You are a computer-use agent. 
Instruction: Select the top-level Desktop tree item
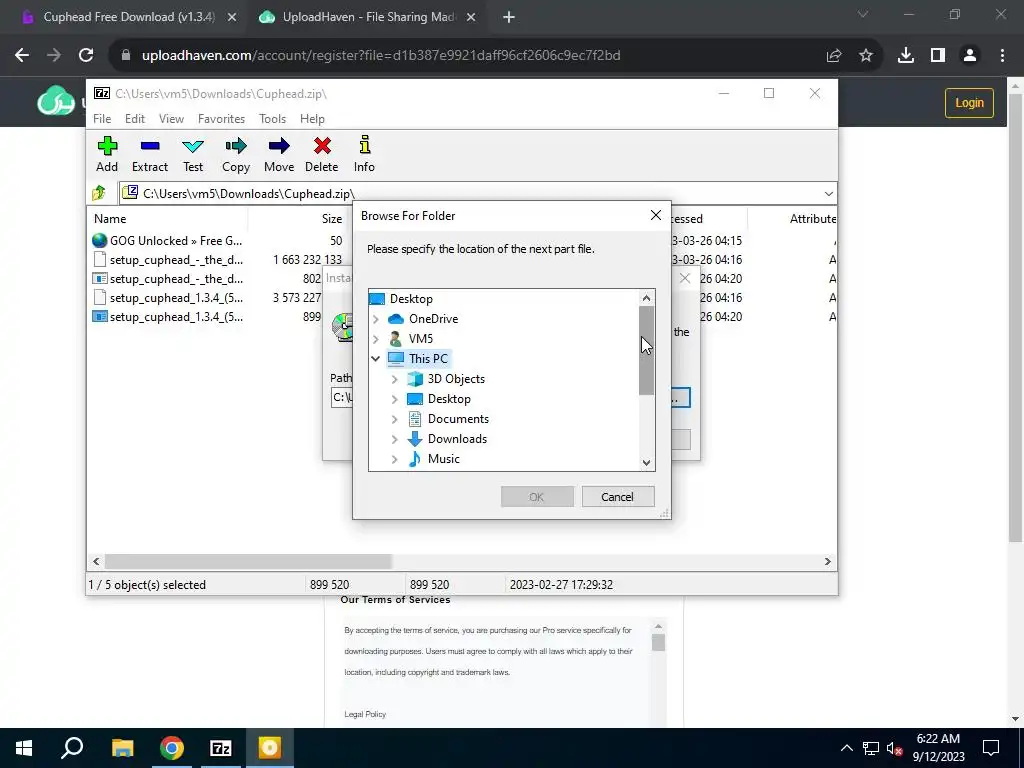(411, 299)
